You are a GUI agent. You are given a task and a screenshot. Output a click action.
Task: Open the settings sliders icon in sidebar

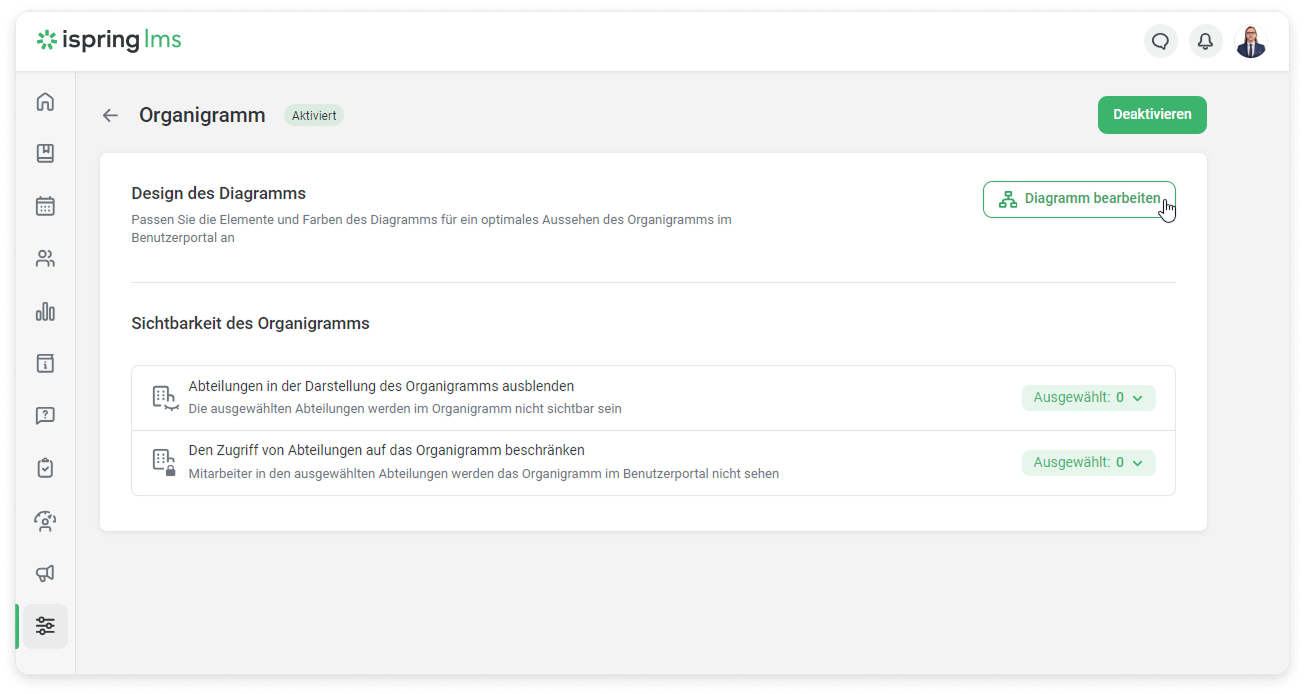pos(45,626)
